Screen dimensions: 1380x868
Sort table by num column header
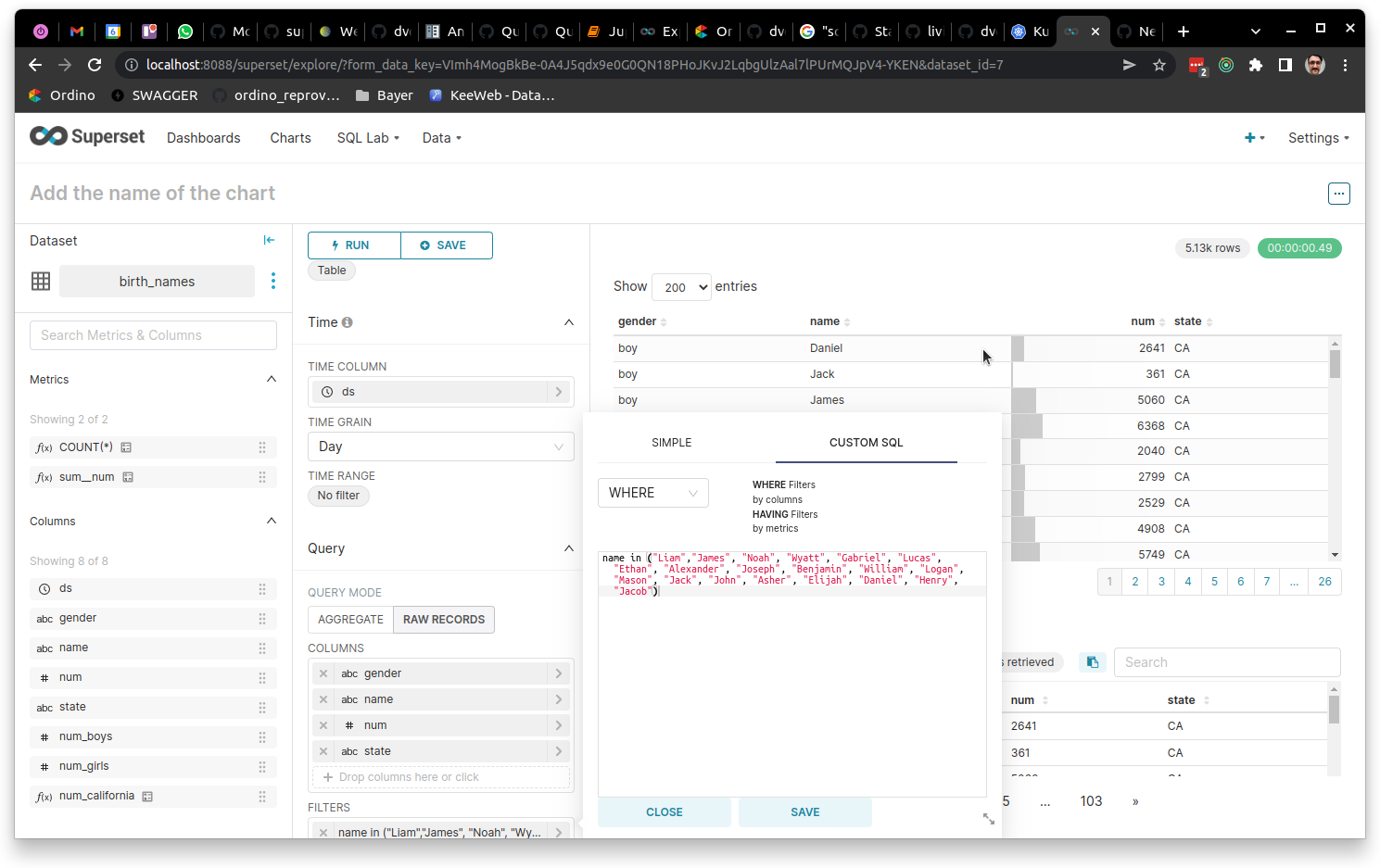coord(1148,321)
